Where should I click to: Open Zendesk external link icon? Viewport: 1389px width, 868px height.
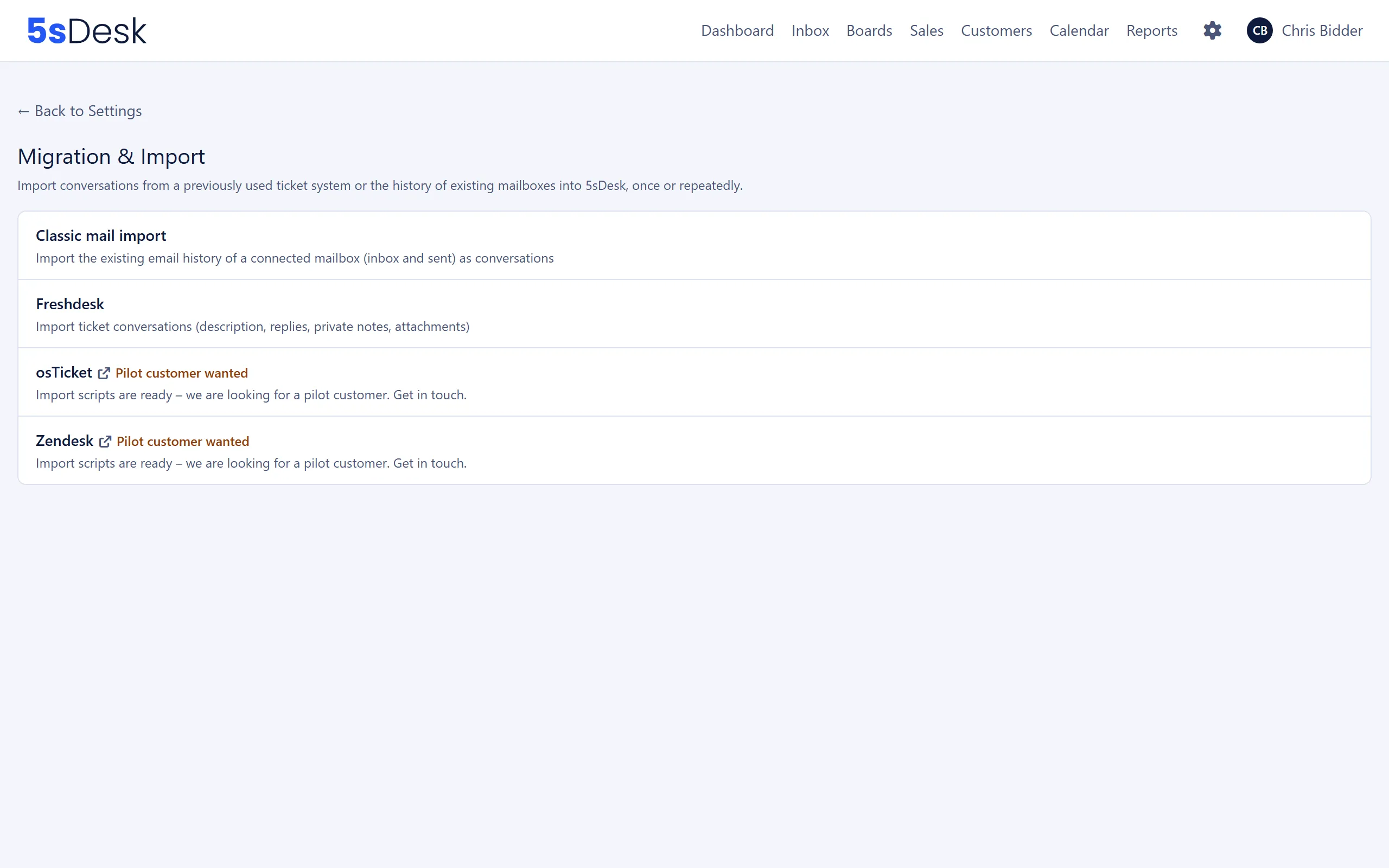[x=105, y=442]
